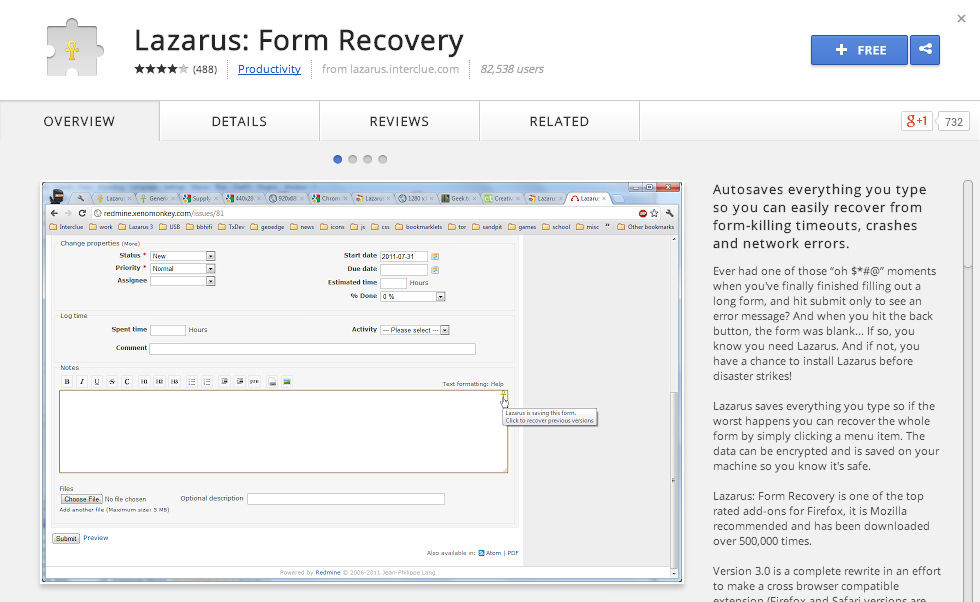Apply Heading 2 in Notes toolbar
Screen dimensions: 980x602
pyautogui.click(x=159, y=381)
